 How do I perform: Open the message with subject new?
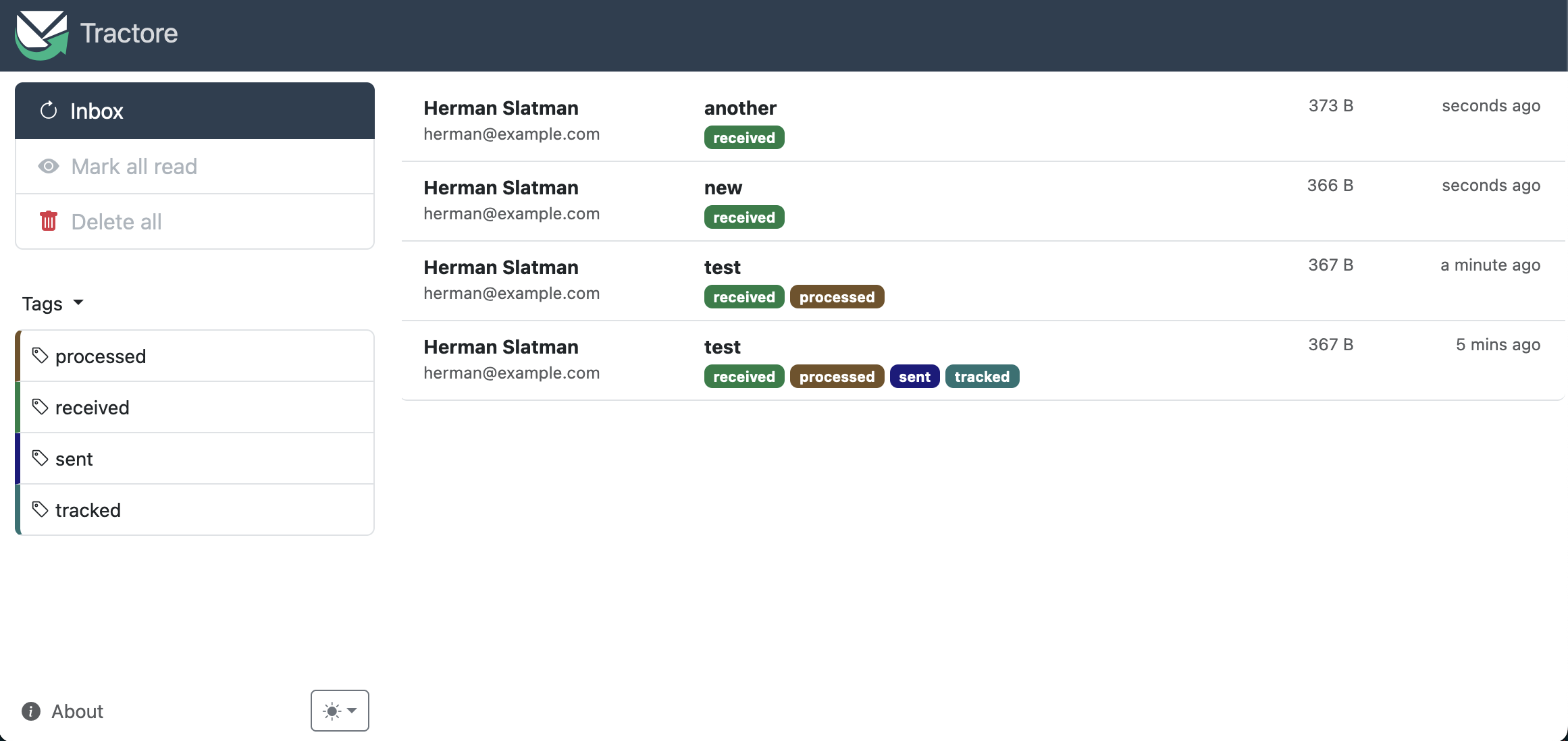tap(723, 188)
